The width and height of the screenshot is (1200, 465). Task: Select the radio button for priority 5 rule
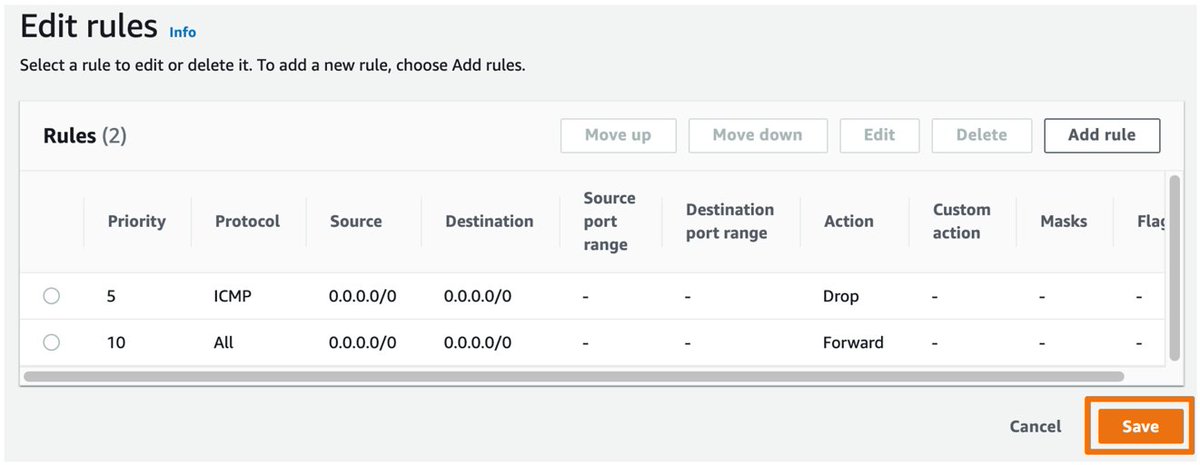tap(52, 296)
